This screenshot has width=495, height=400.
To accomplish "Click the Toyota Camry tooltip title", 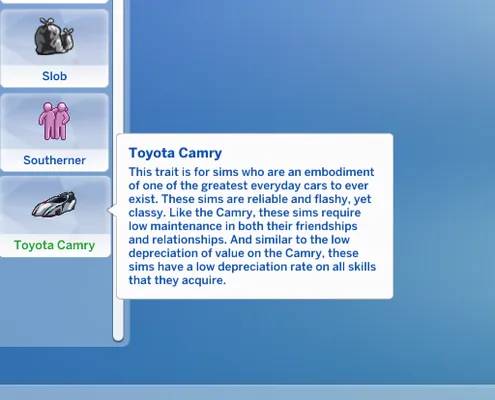I will click(x=175, y=153).
